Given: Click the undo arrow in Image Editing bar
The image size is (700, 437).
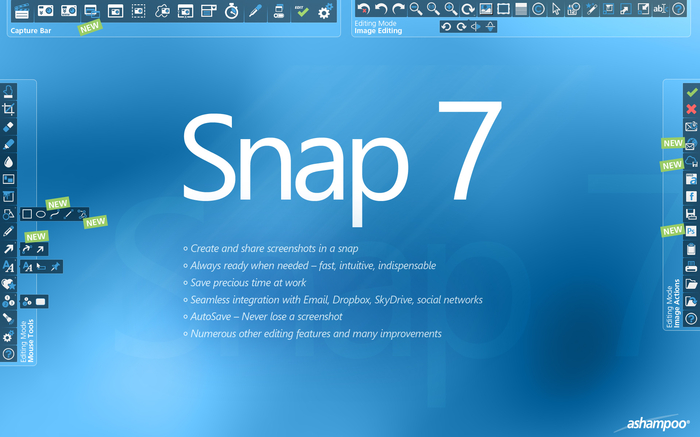Looking at the screenshot, I should 381,9.
